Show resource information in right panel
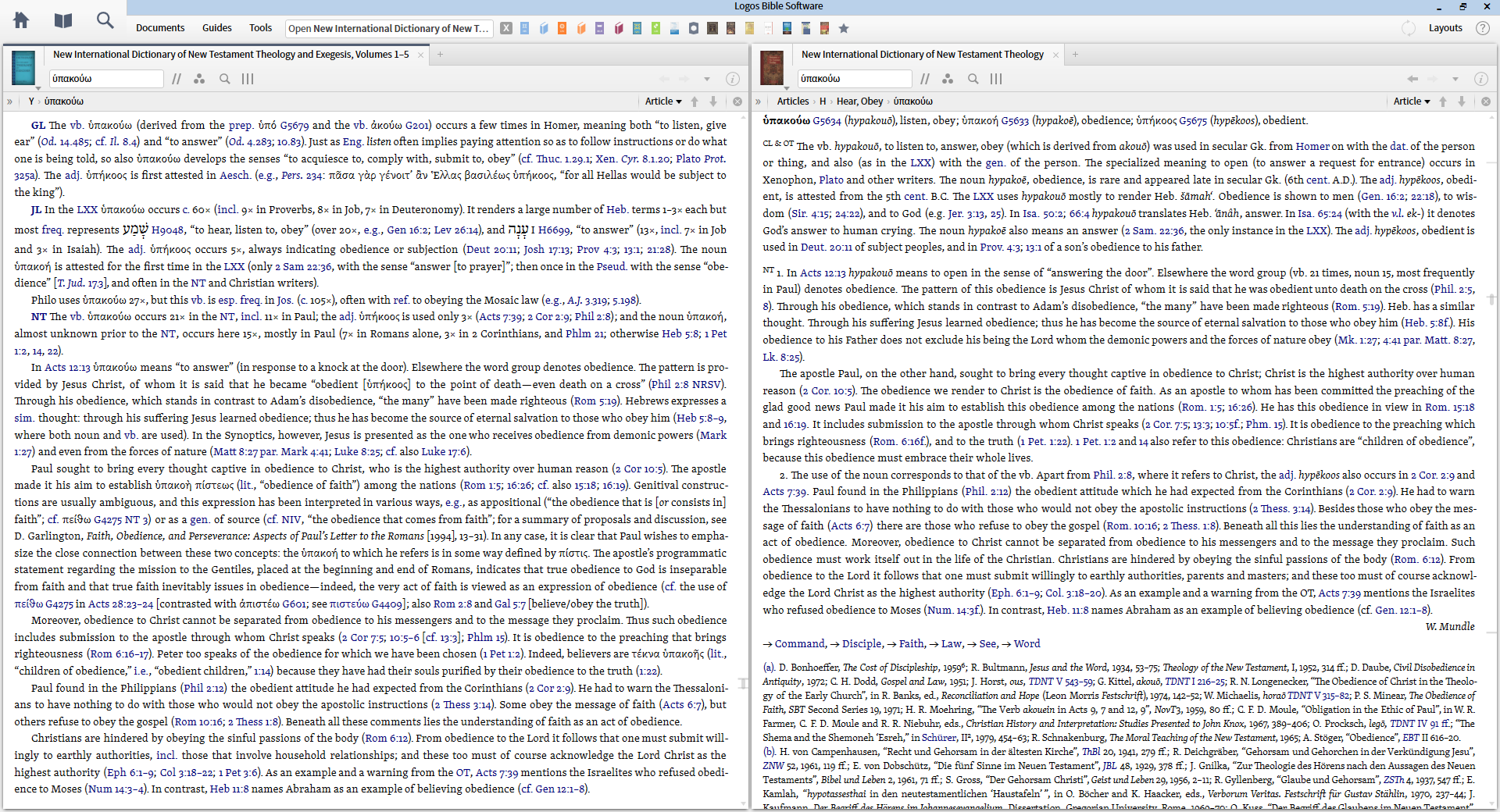The height and width of the screenshot is (812, 1500). (x=1481, y=79)
